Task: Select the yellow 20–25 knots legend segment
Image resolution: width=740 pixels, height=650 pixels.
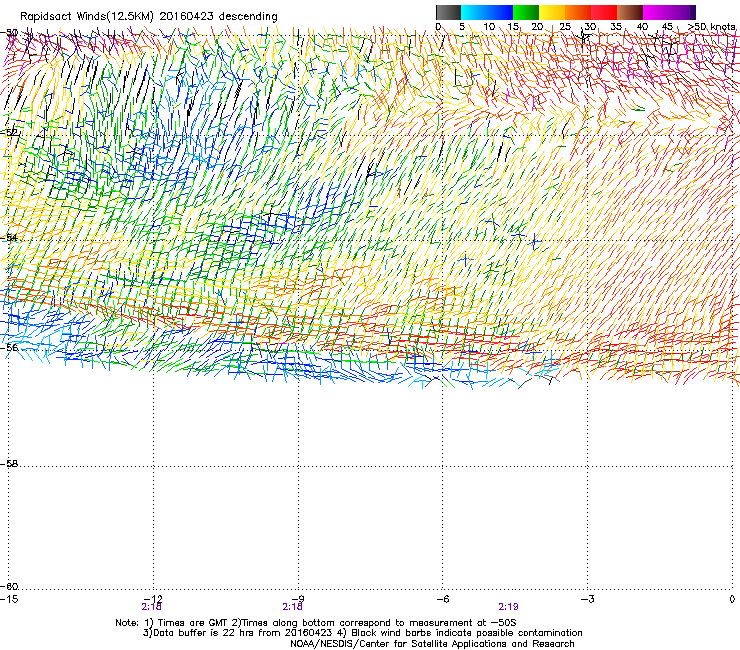Action: tap(552, 12)
